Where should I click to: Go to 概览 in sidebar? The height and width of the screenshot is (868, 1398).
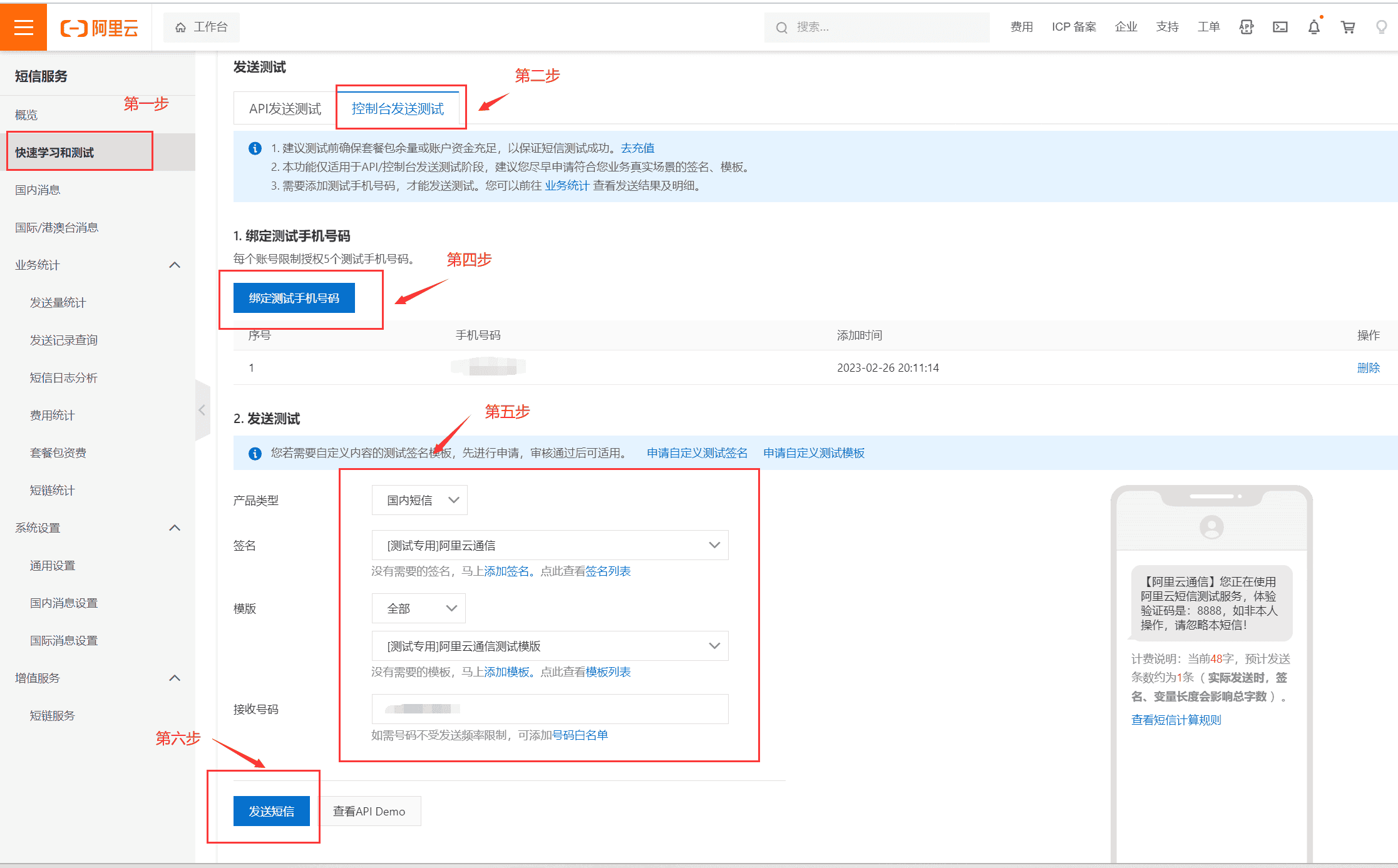pyautogui.click(x=26, y=115)
